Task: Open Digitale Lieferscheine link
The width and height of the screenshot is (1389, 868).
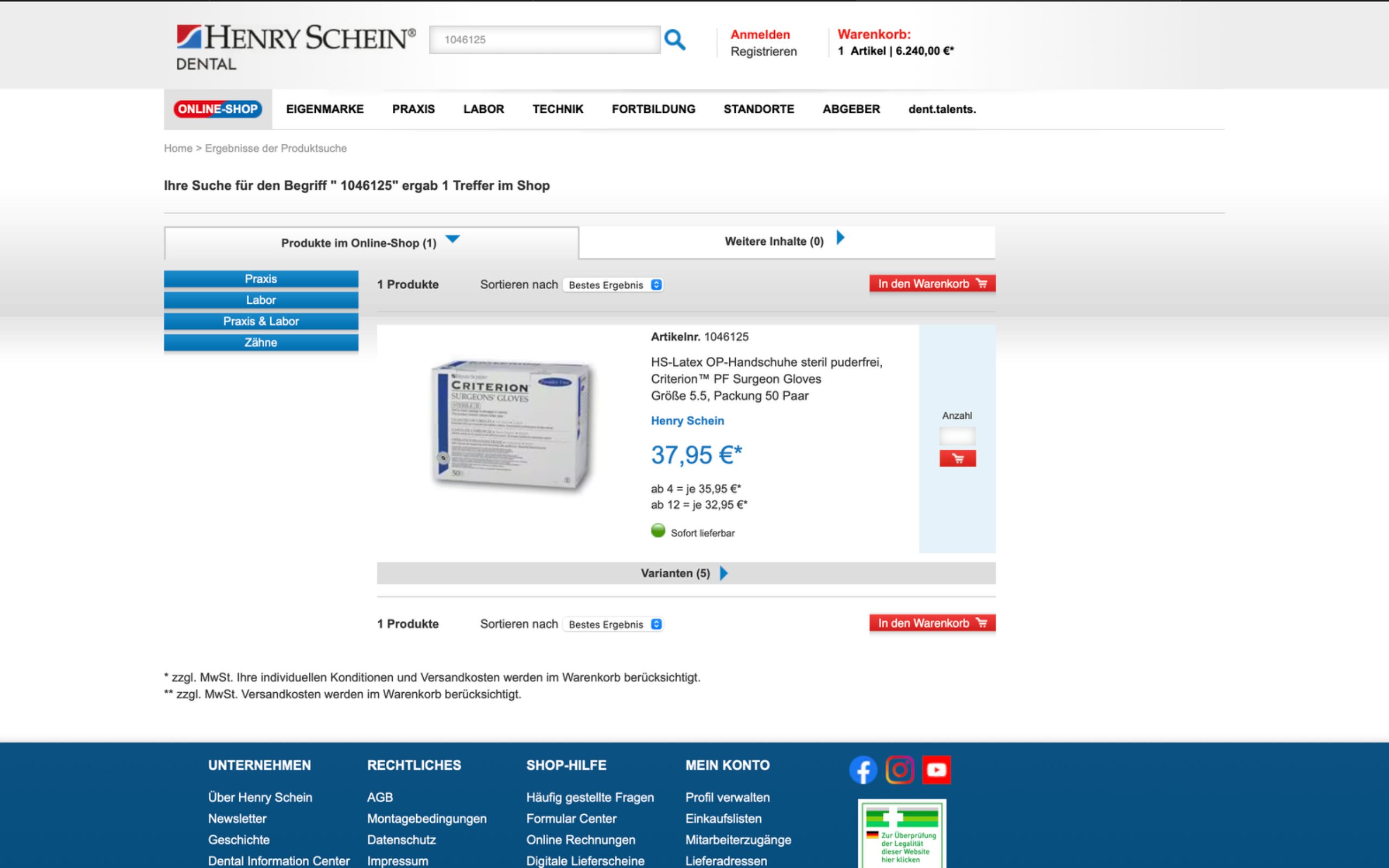Action: click(585, 860)
